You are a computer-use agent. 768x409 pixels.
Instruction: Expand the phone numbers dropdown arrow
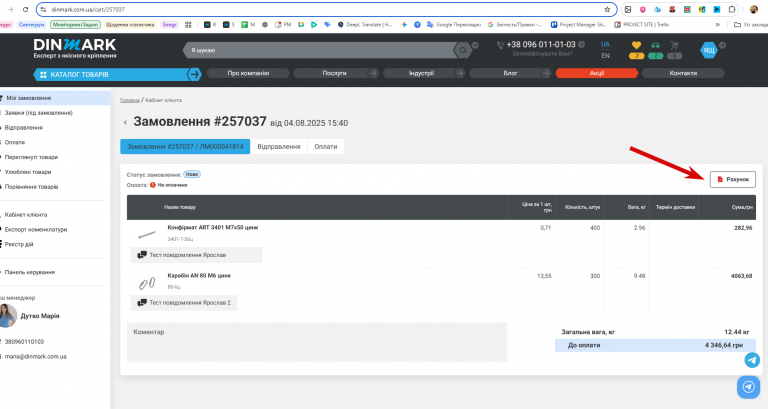point(581,45)
